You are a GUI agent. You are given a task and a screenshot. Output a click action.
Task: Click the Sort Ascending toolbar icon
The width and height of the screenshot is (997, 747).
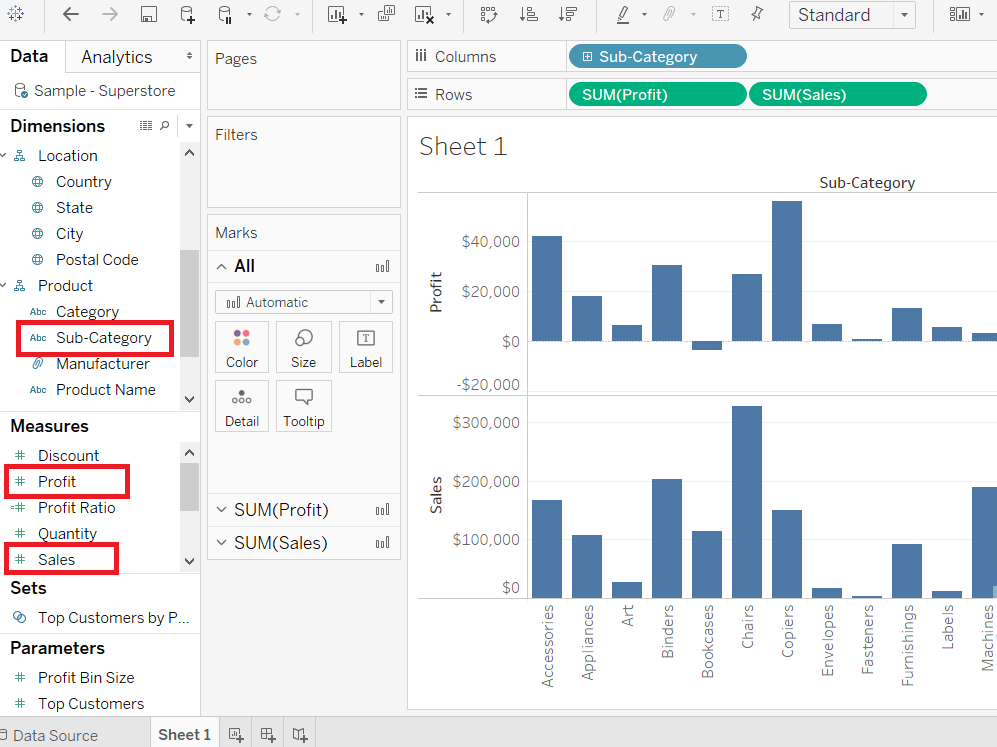click(x=528, y=15)
